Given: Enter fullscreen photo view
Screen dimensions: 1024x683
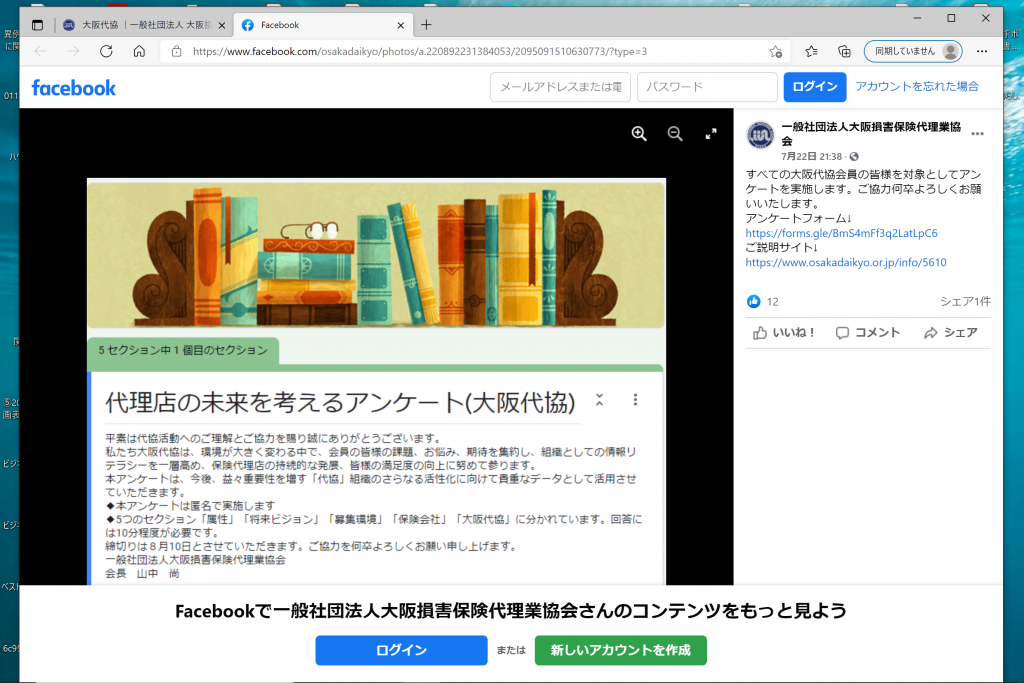Looking at the screenshot, I should (x=711, y=134).
